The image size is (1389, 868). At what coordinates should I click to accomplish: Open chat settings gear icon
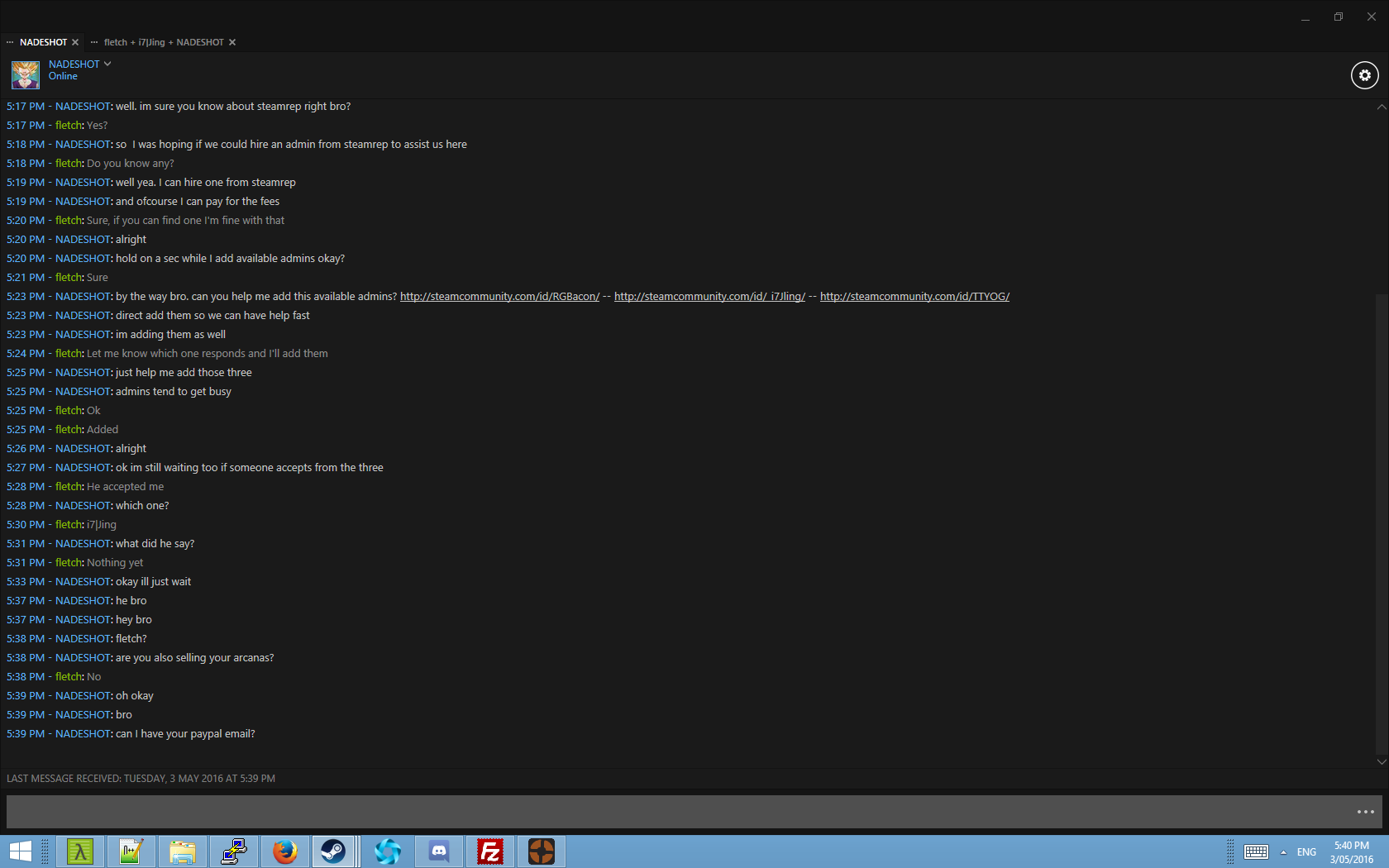tap(1364, 75)
